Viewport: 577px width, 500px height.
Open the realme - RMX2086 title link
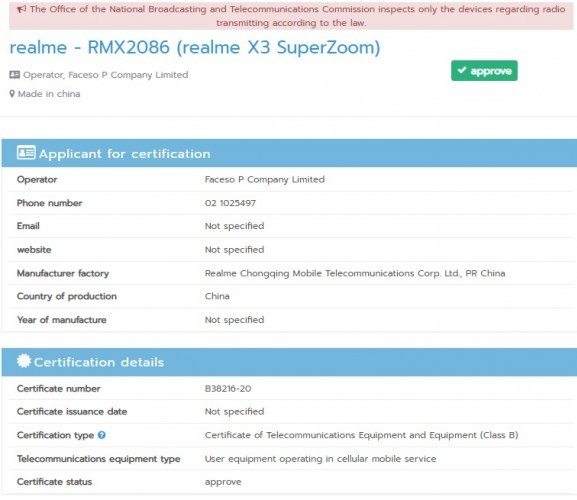pyautogui.click(x=195, y=48)
